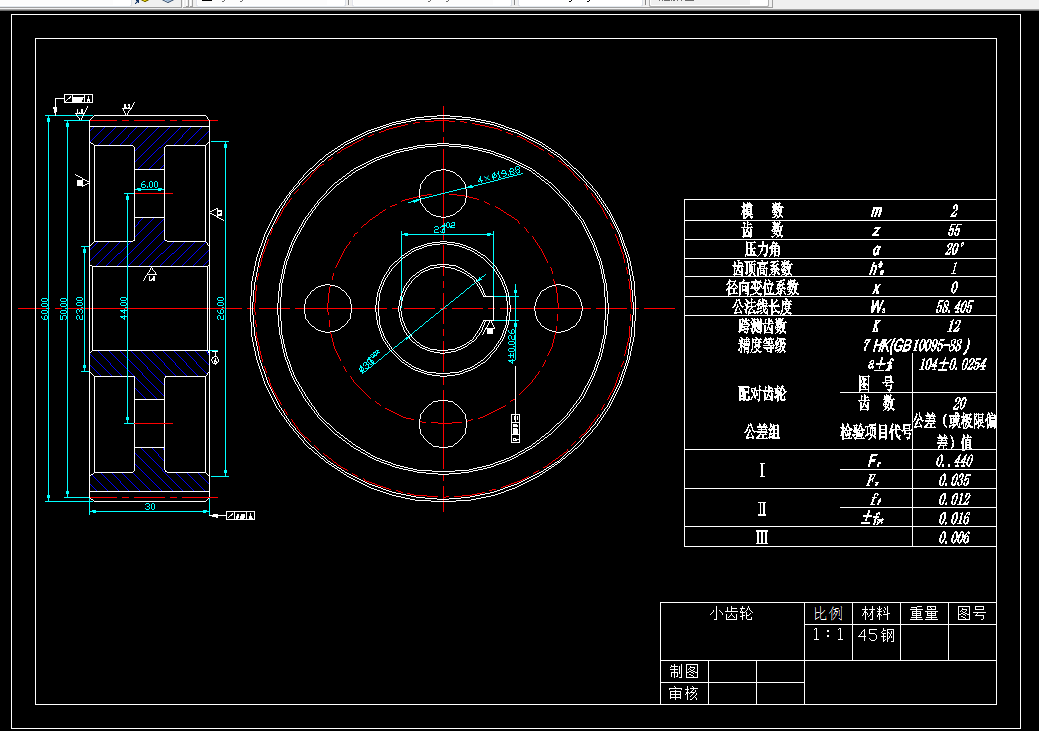This screenshot has height=731, width=1039.
Task: Select the 跨测齿数 label
Action: tap(762, 326)
